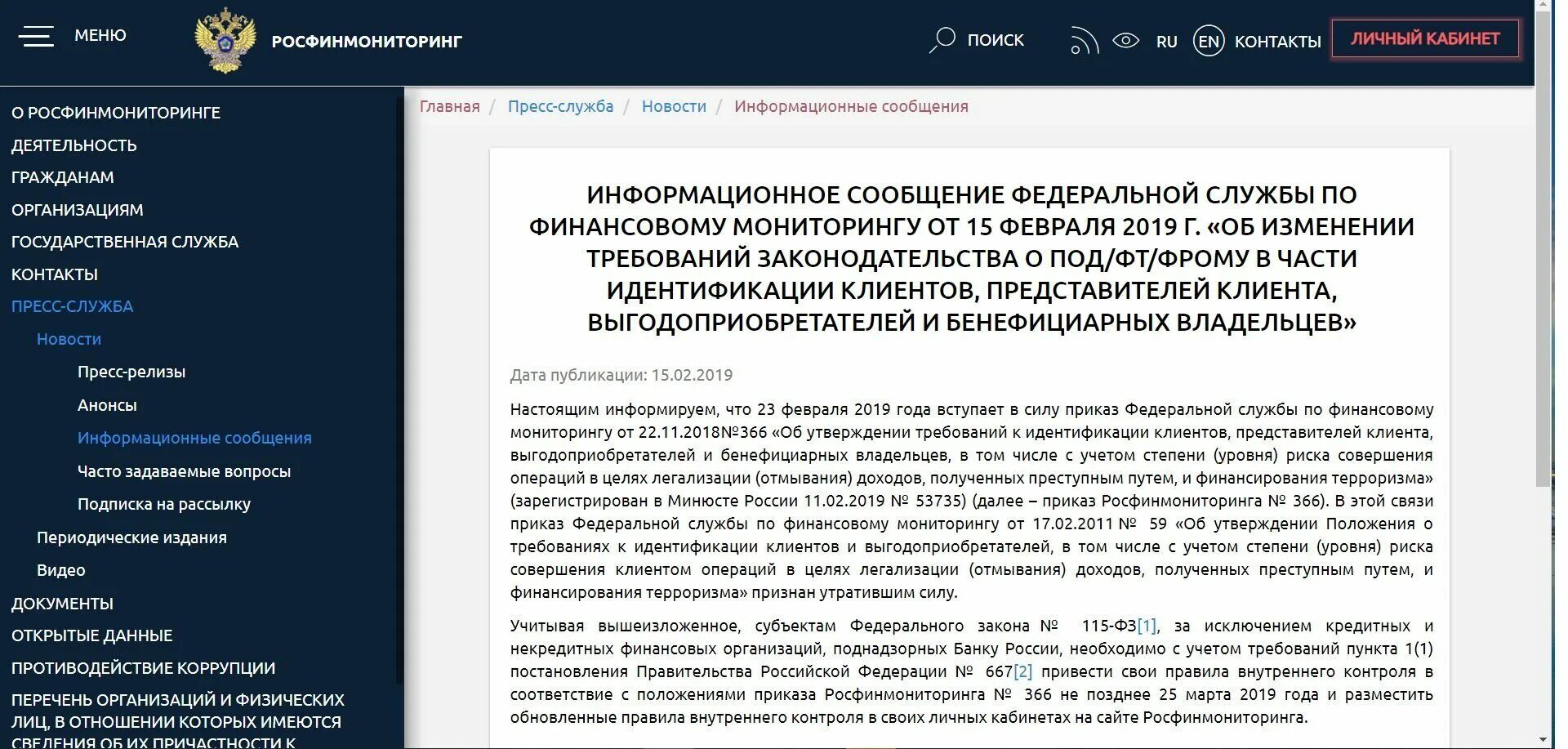Select Новости sidebar subsection

click(x=69, y=339)
